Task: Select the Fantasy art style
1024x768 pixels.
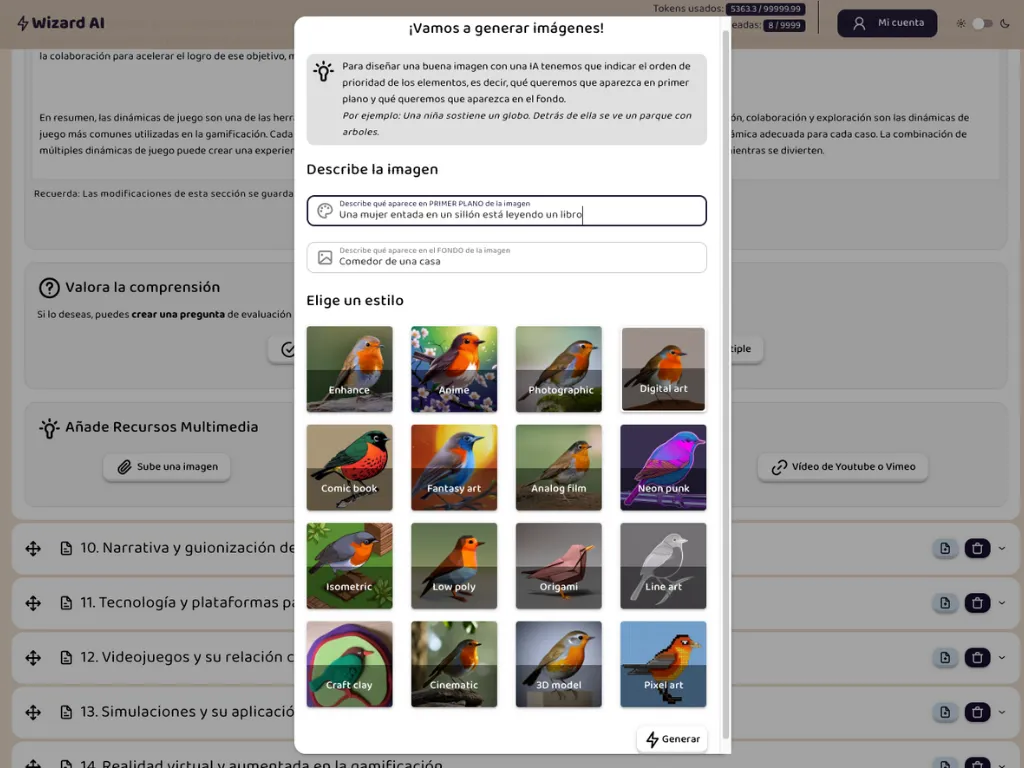Action: [454, 467]
